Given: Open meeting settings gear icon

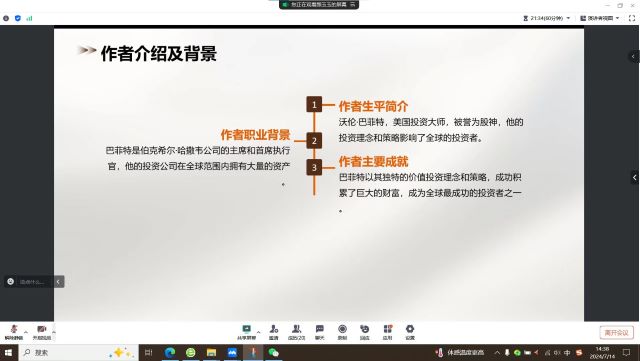Looking at the screenshot, I should point(410,332).
